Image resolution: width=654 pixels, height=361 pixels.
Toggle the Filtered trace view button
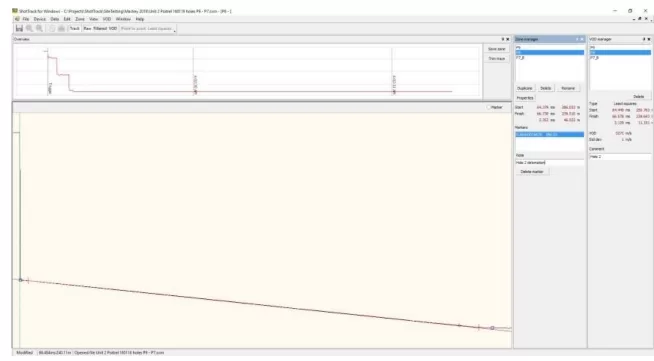point(100,28)
